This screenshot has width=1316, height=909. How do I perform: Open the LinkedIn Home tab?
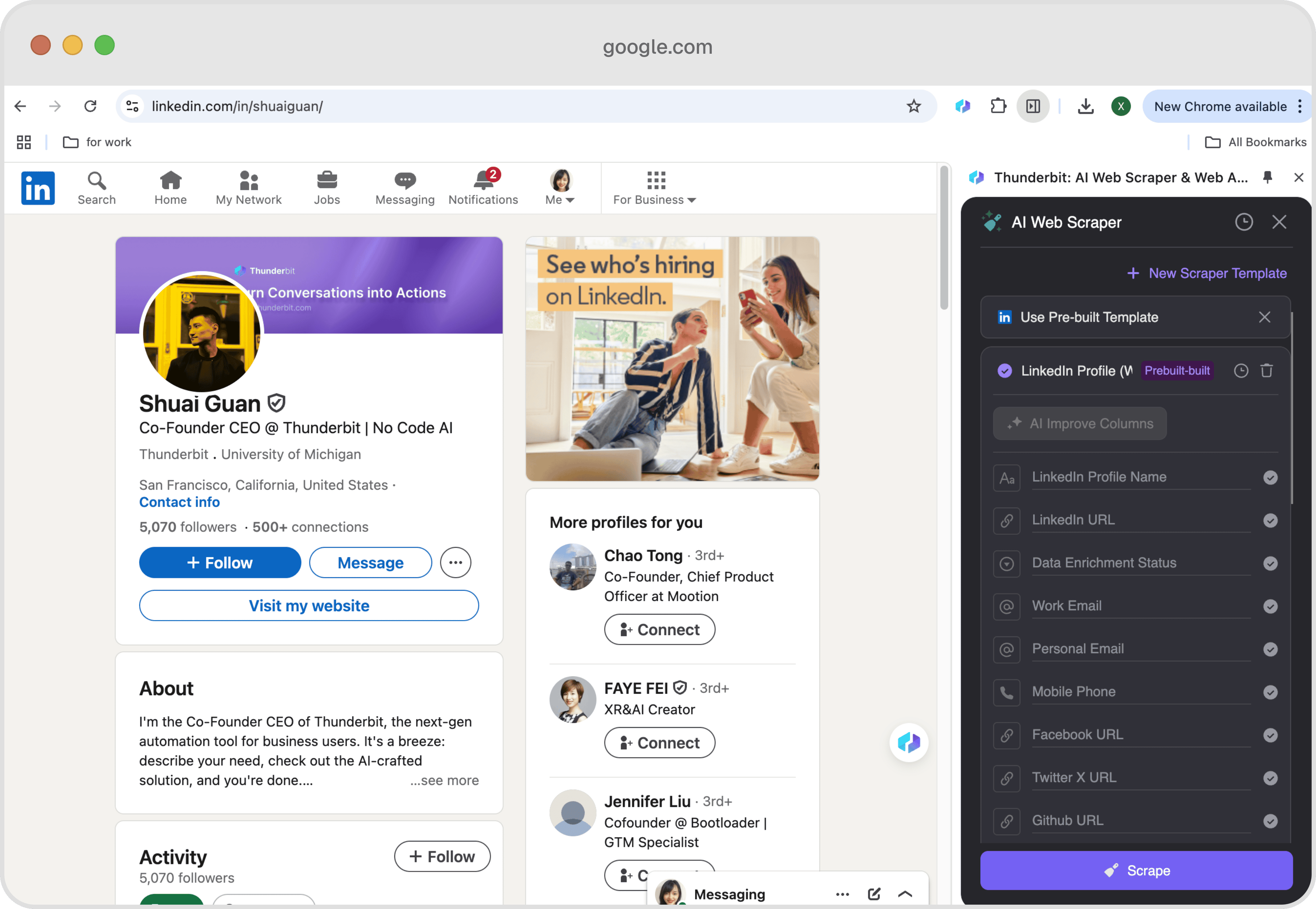(170, 188)
